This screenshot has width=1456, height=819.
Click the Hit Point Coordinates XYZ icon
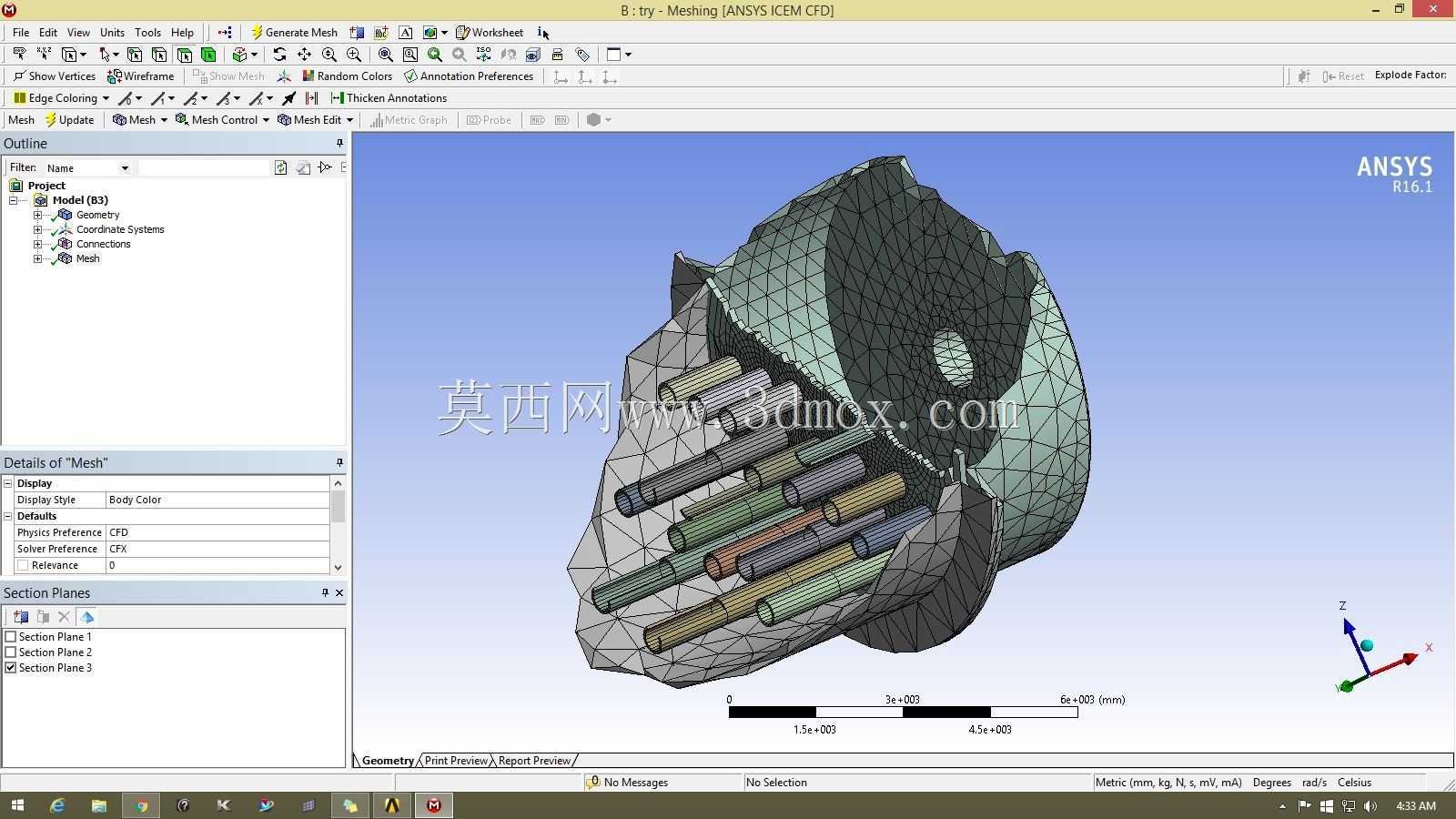click(x=44, y=55)
